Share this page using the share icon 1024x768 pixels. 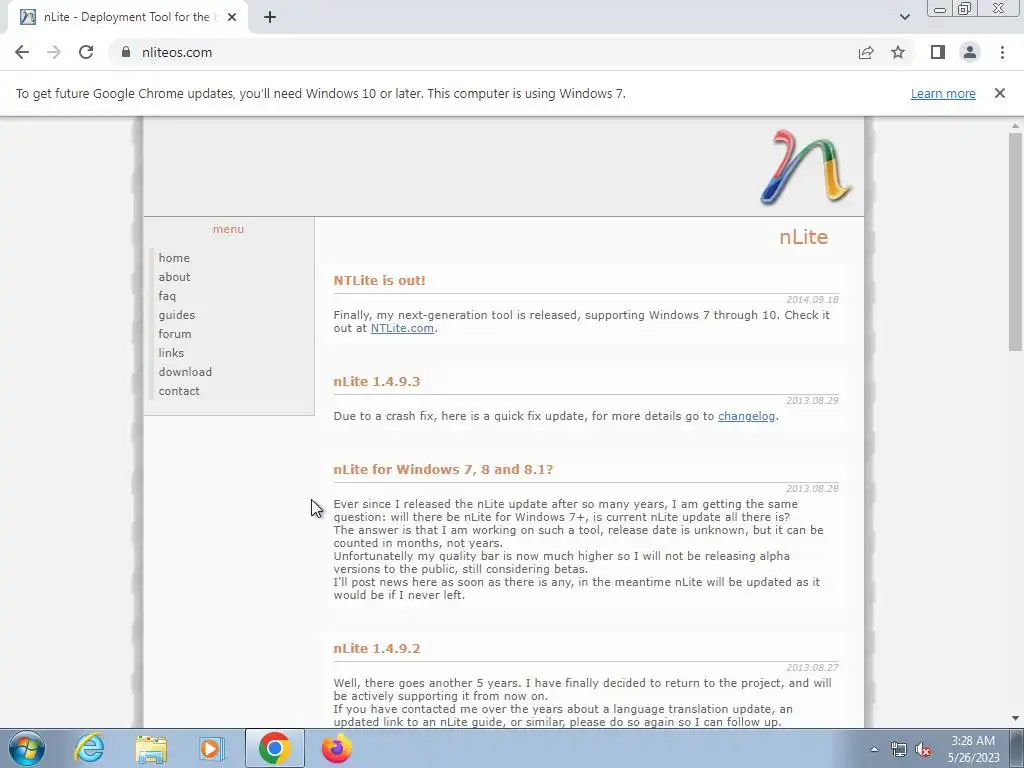tap(866, 52)
